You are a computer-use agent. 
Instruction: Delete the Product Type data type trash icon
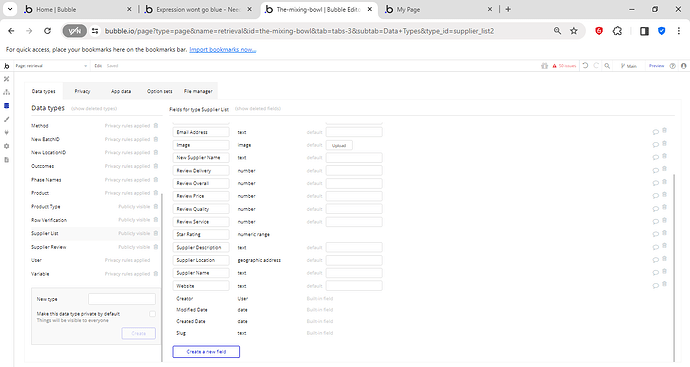point(156,206)
